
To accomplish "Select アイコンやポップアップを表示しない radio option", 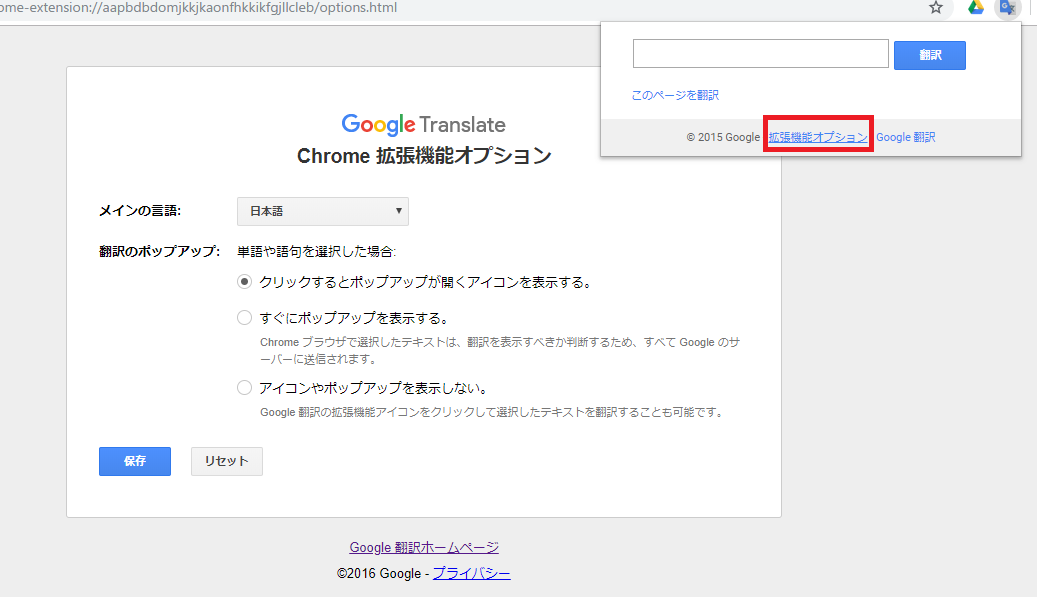I will coord(245,387).
